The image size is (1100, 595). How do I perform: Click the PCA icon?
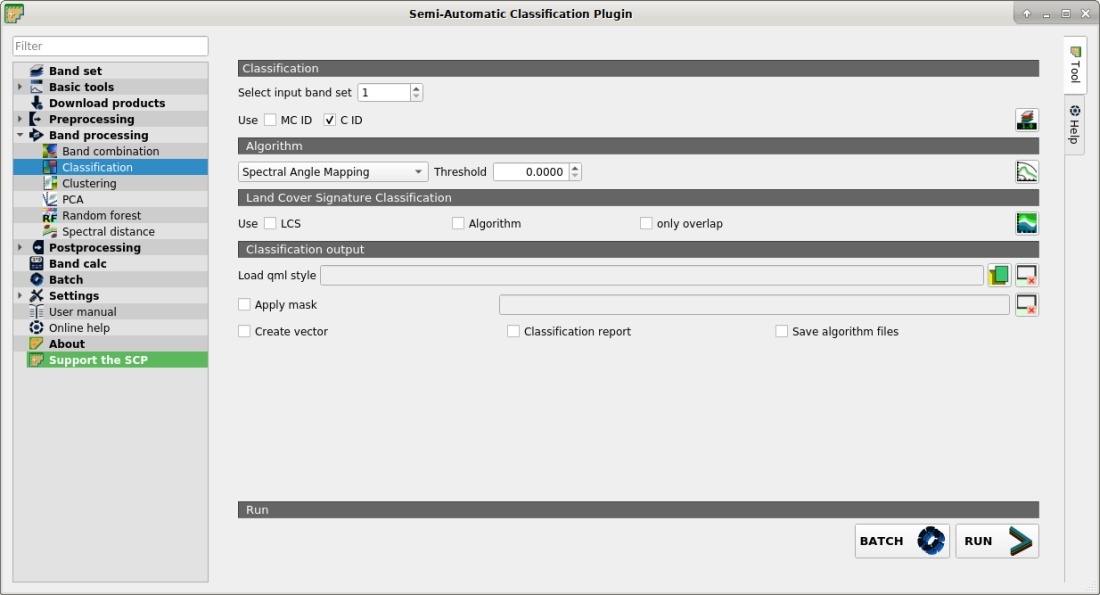50,199
